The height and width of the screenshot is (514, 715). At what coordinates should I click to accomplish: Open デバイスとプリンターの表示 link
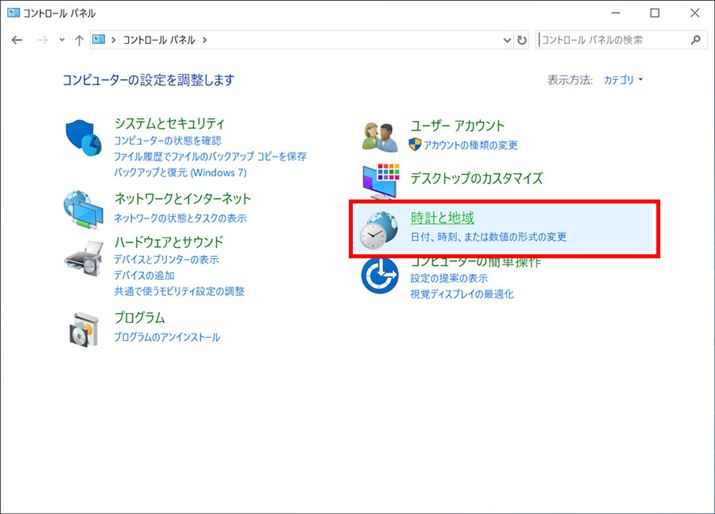pos(166,260)
